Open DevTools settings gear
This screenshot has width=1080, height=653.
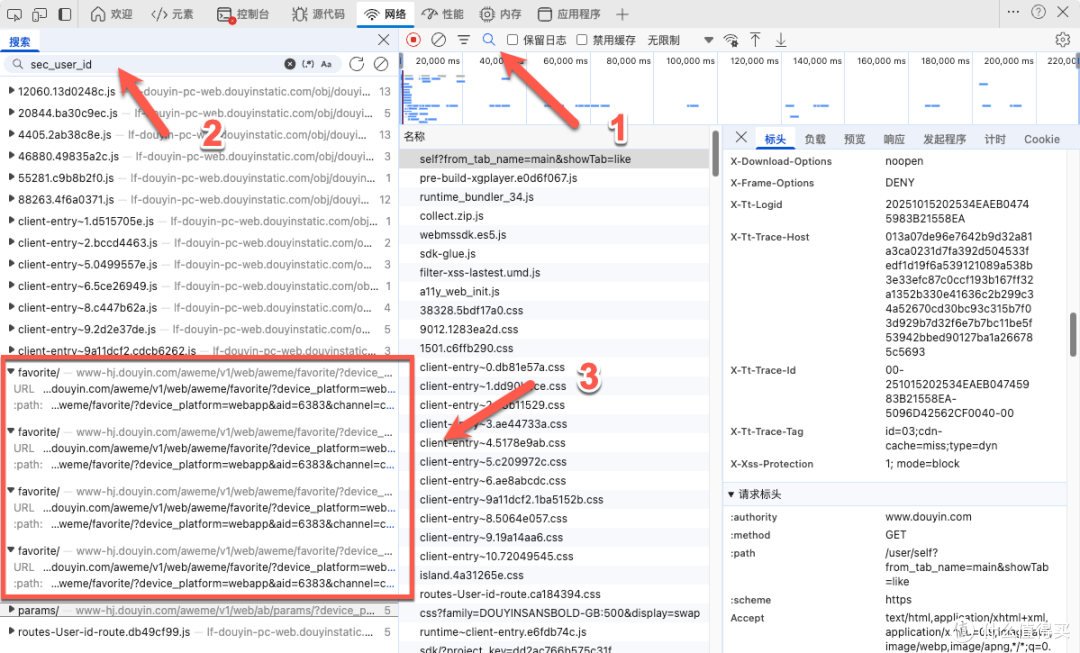(x=1062, y=39)
